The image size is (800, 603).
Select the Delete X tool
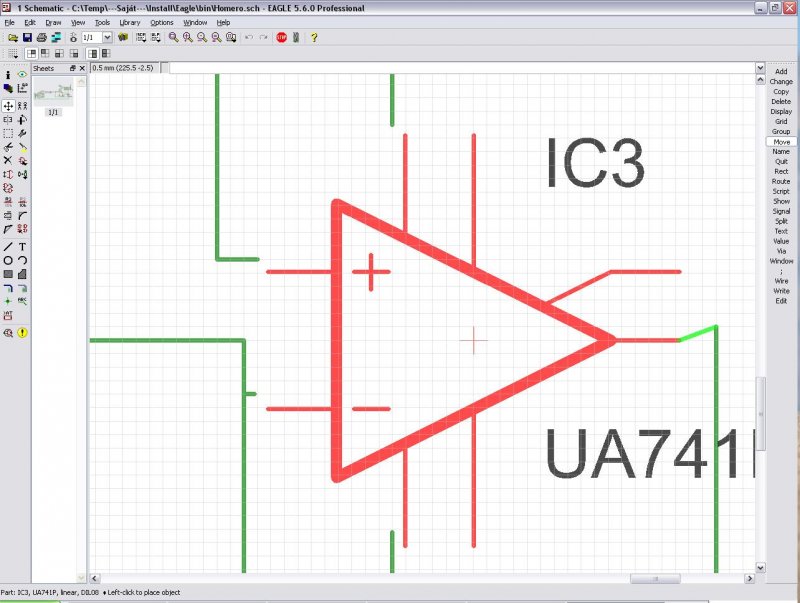[8, 161]
